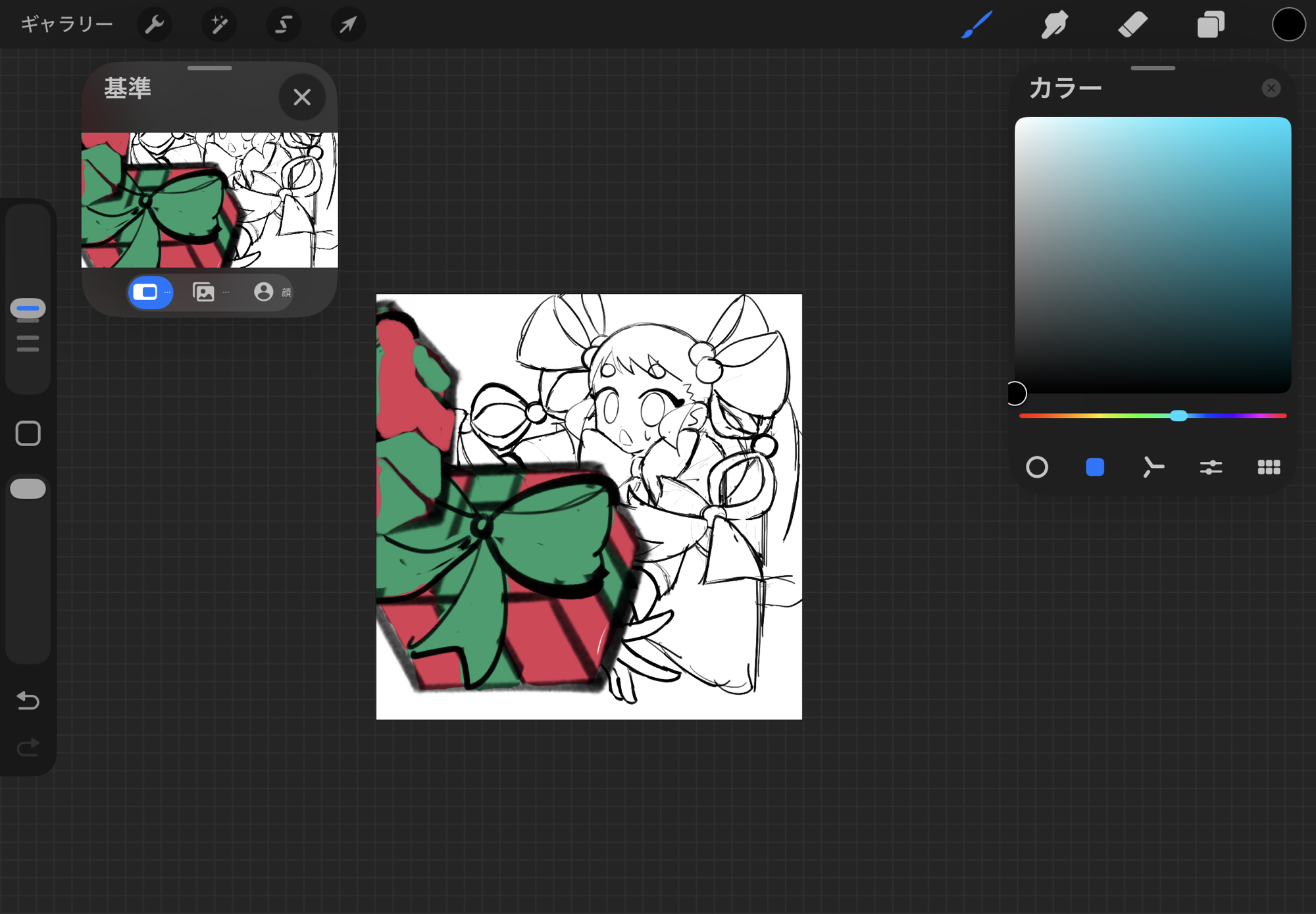Return to ギャラリー (Gallery)
Viewport: 1316px width, 914px height.
click(x=66, y=25)
